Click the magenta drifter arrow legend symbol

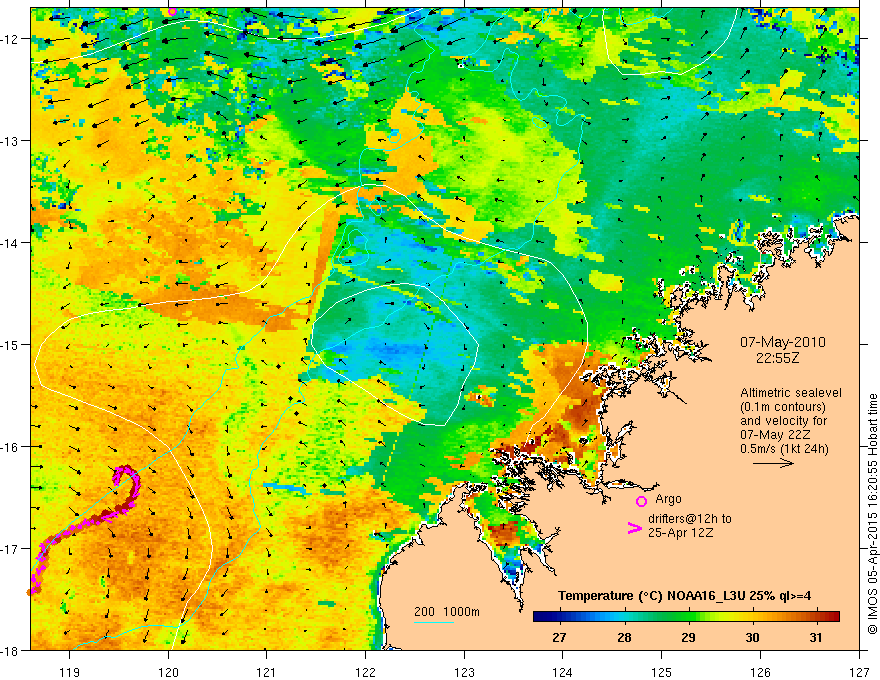click(634, 527)
